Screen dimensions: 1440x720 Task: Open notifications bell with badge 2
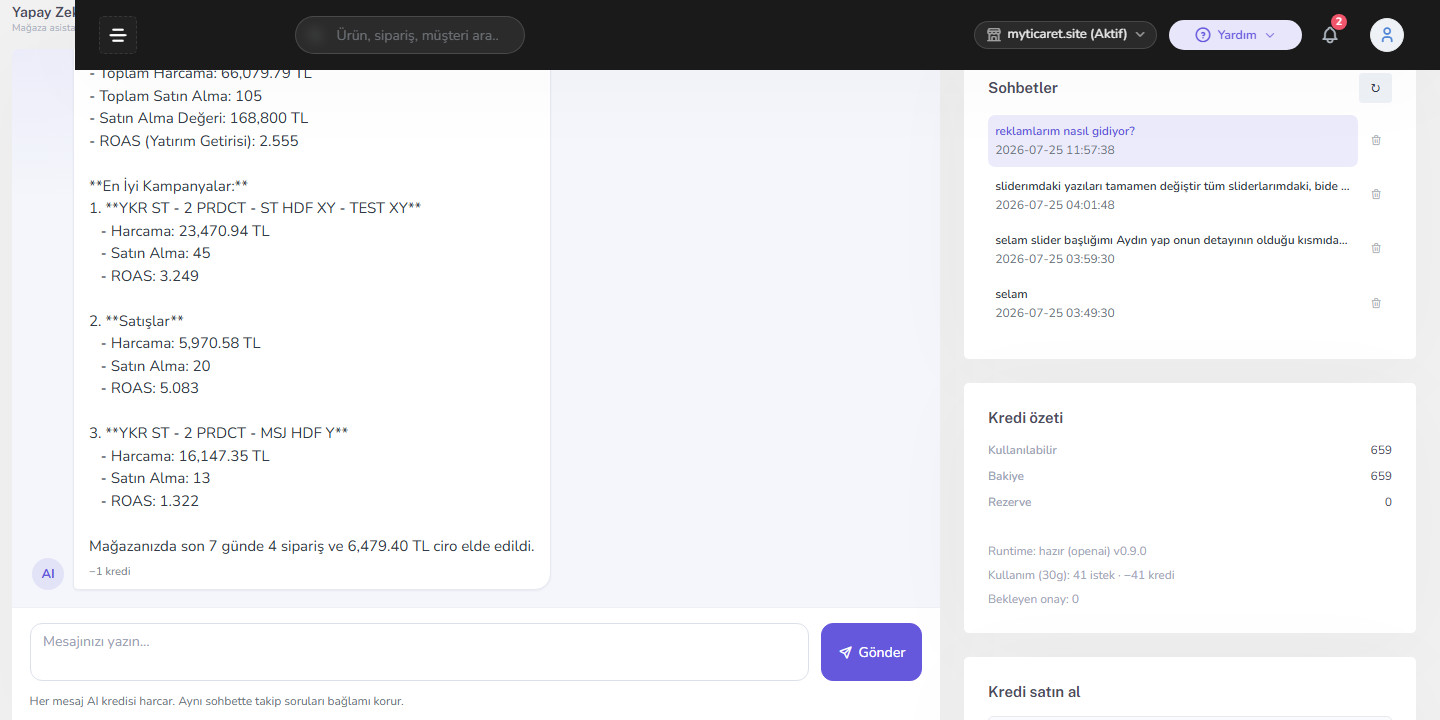pyautogui.click(x=1330, y=35)
